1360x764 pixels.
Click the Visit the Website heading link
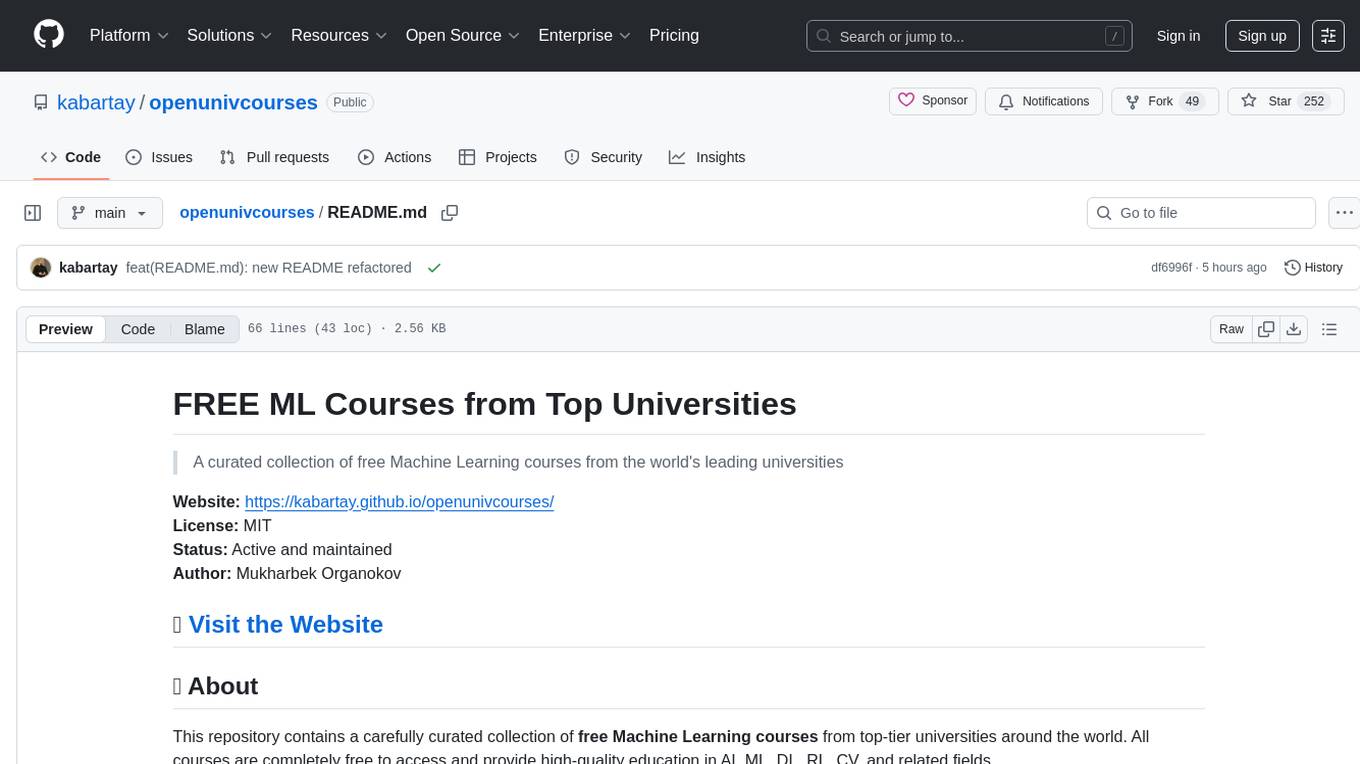point(285,624)
